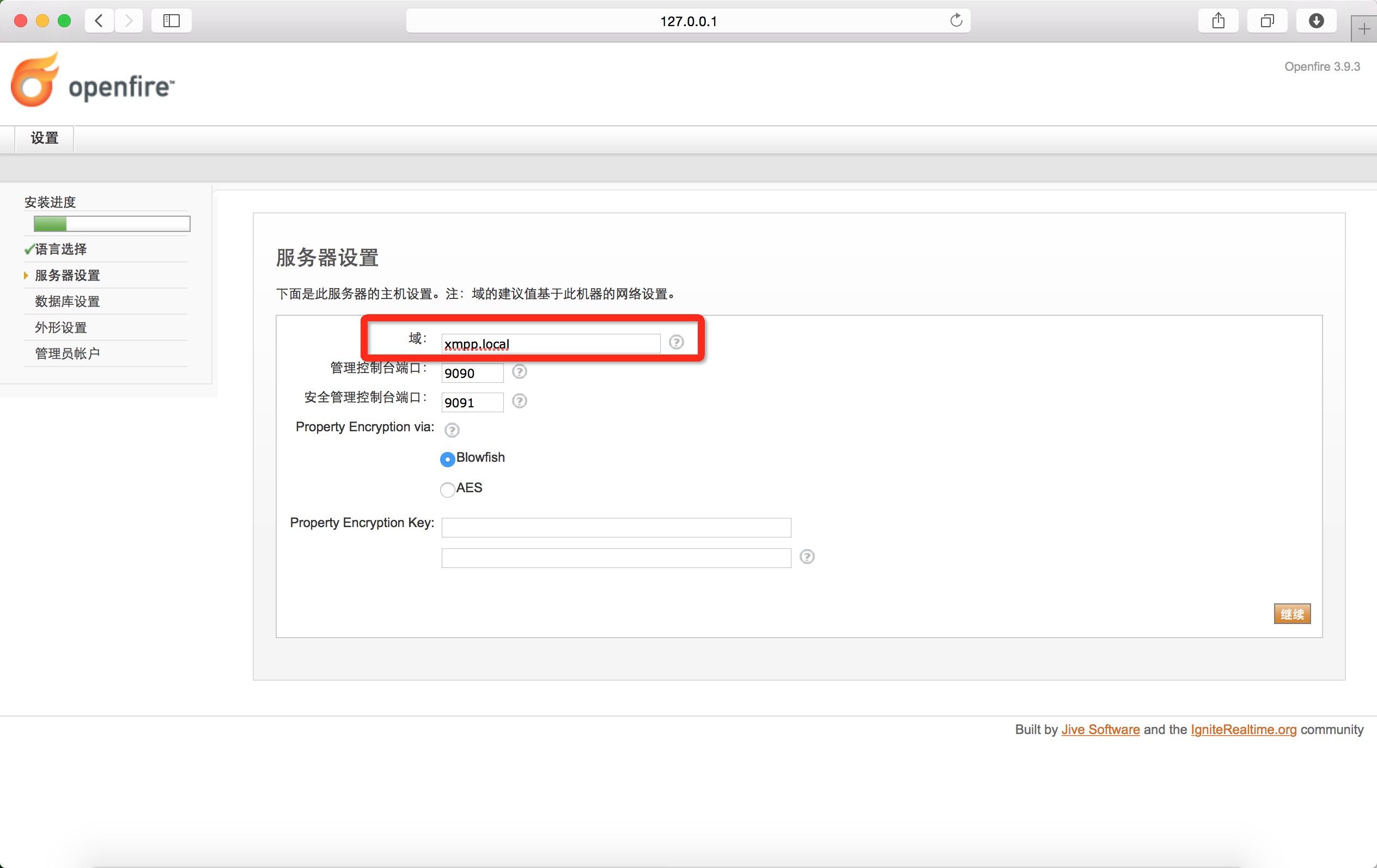Click the first Property Encryption Key field

616,527
